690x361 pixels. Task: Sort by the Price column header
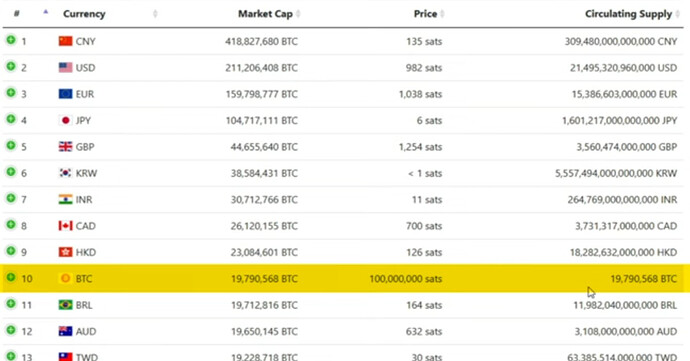[425, 14]
